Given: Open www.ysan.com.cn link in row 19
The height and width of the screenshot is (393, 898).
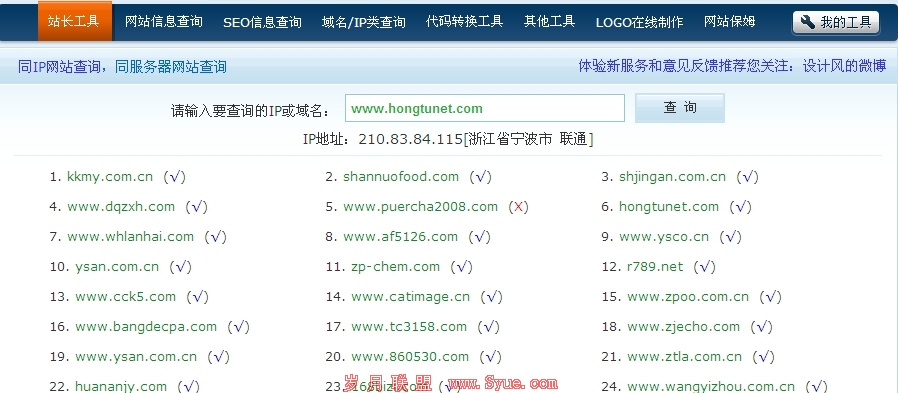Looking at the screenshot, I should pos(136,356).
